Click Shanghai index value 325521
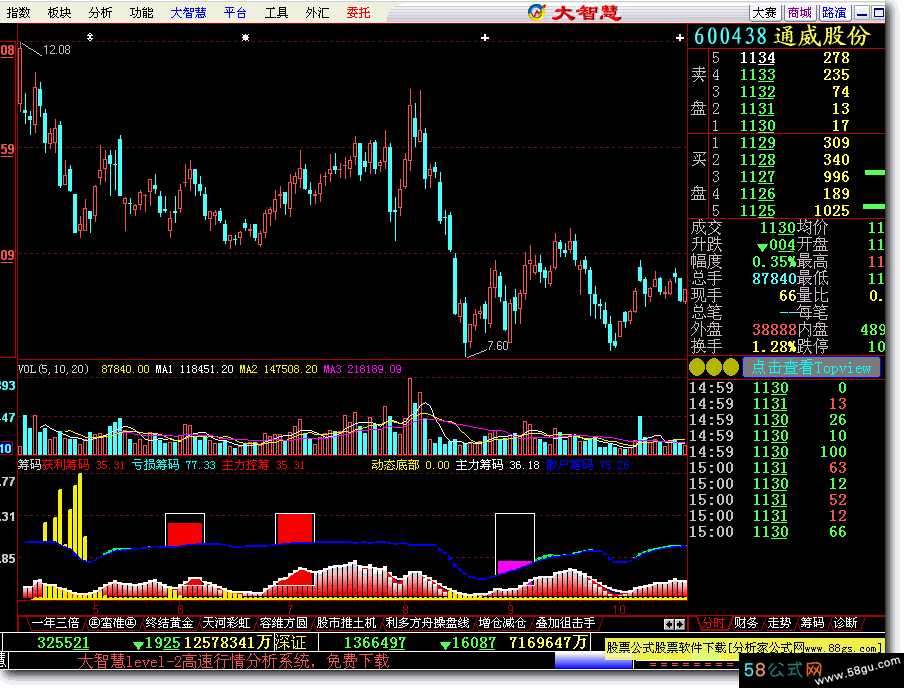 [63, 642]
